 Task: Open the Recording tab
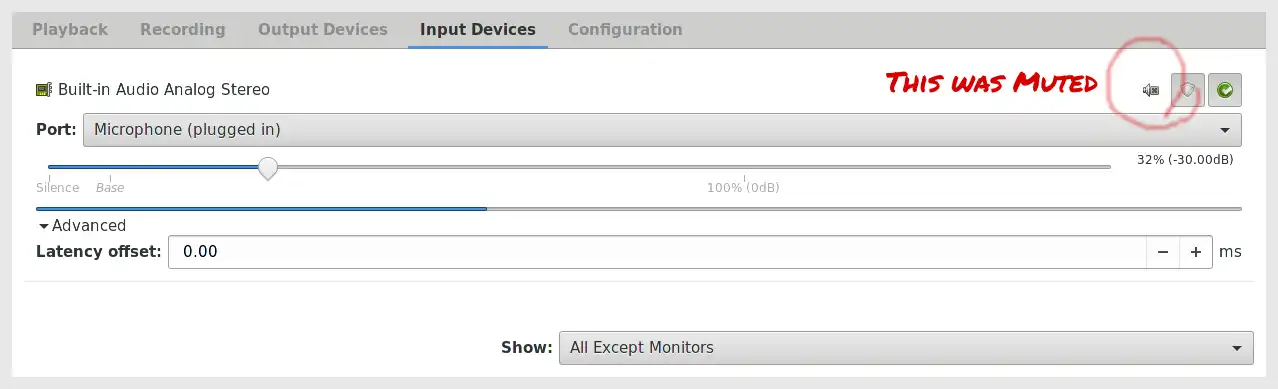(183, 30)
